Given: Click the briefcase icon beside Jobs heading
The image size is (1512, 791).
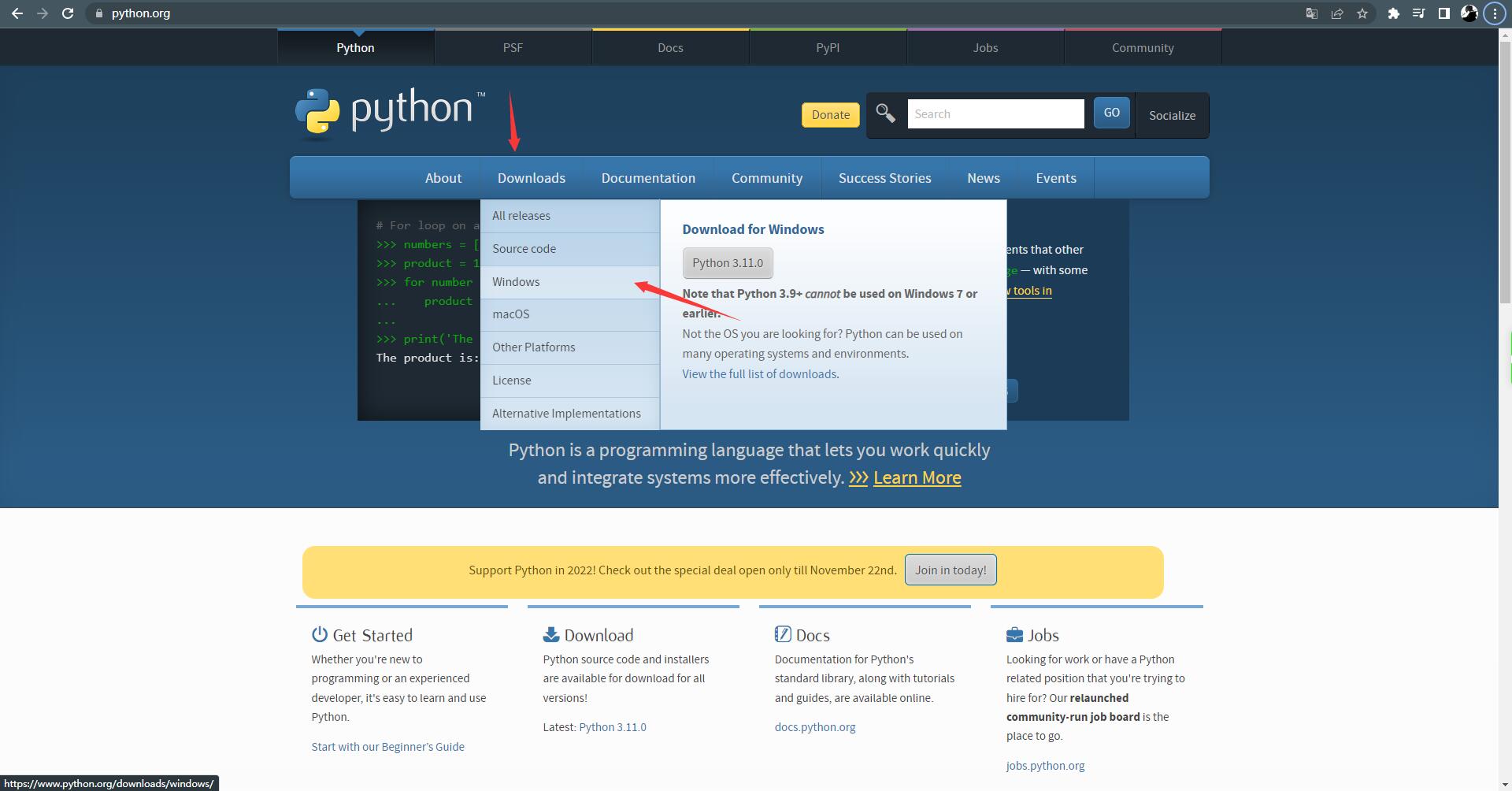Looking at the screenshot, I should tap(1014, 634).
